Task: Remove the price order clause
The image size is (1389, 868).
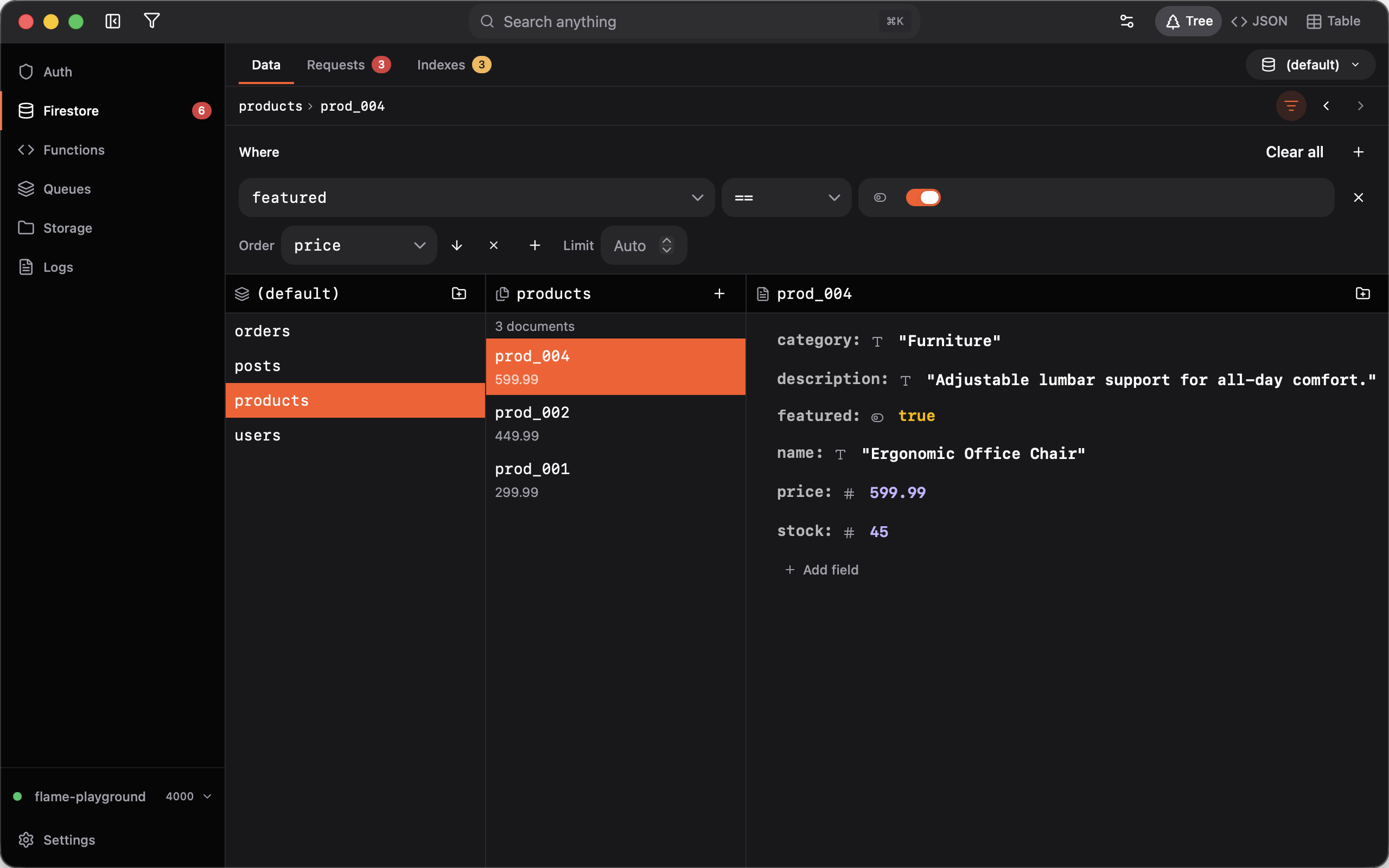Action: point(494,246)
